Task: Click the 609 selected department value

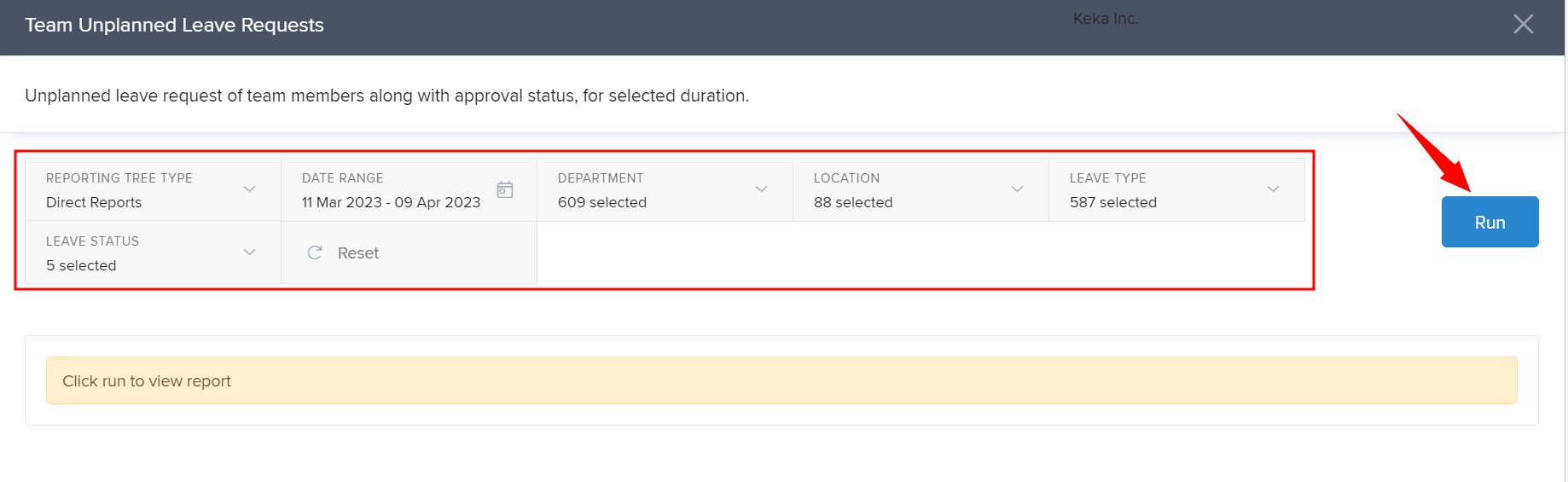Action: pos(602,202)
